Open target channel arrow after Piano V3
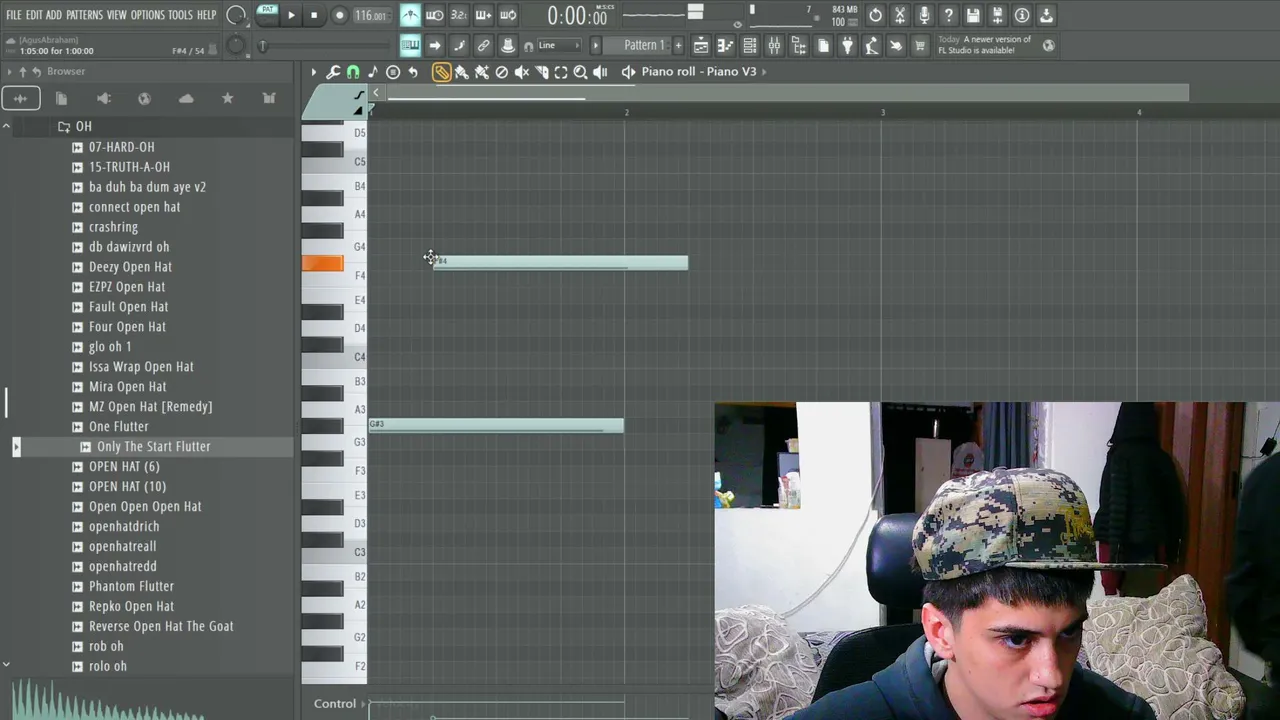1280x720 pixels. 765,72
